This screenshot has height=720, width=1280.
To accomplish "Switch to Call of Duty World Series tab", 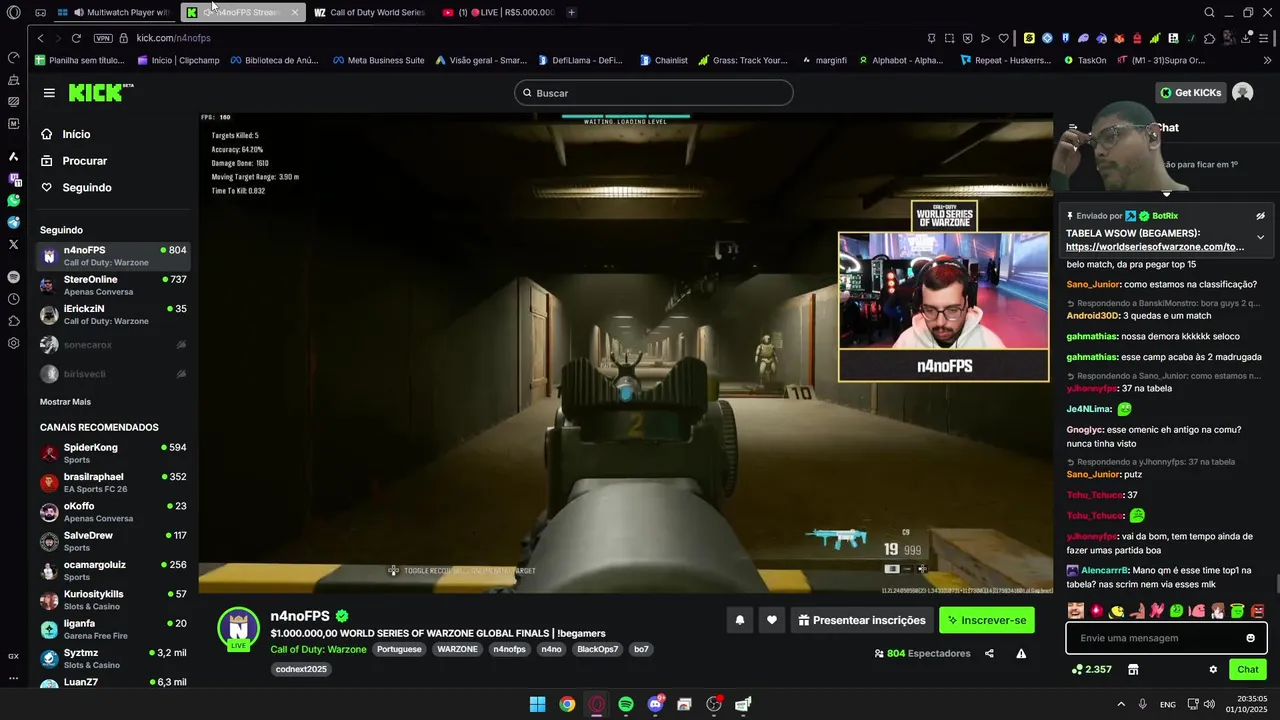I will [x=370, y=12].
